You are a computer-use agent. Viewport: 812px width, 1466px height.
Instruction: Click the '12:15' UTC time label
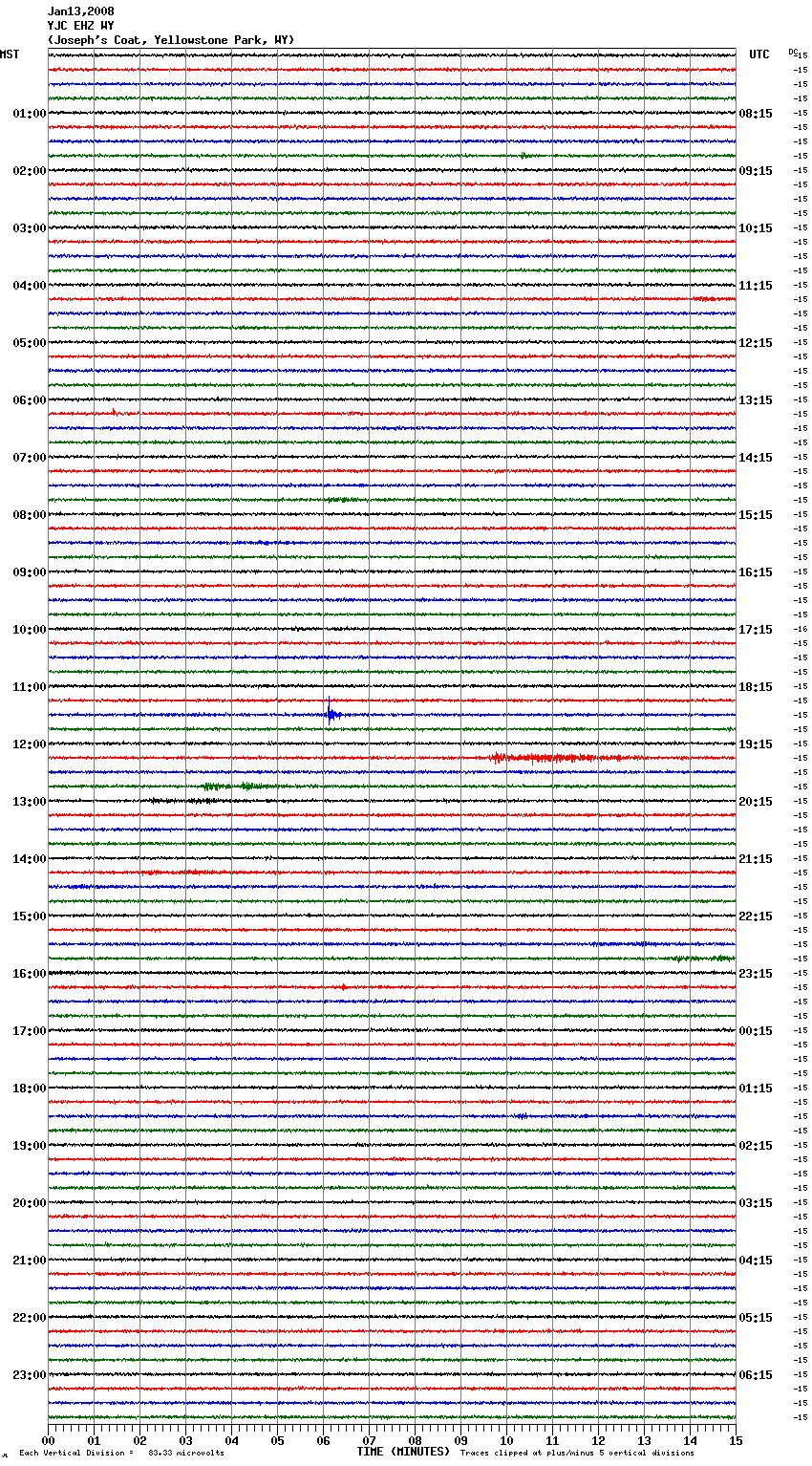[x=756, y=343]
